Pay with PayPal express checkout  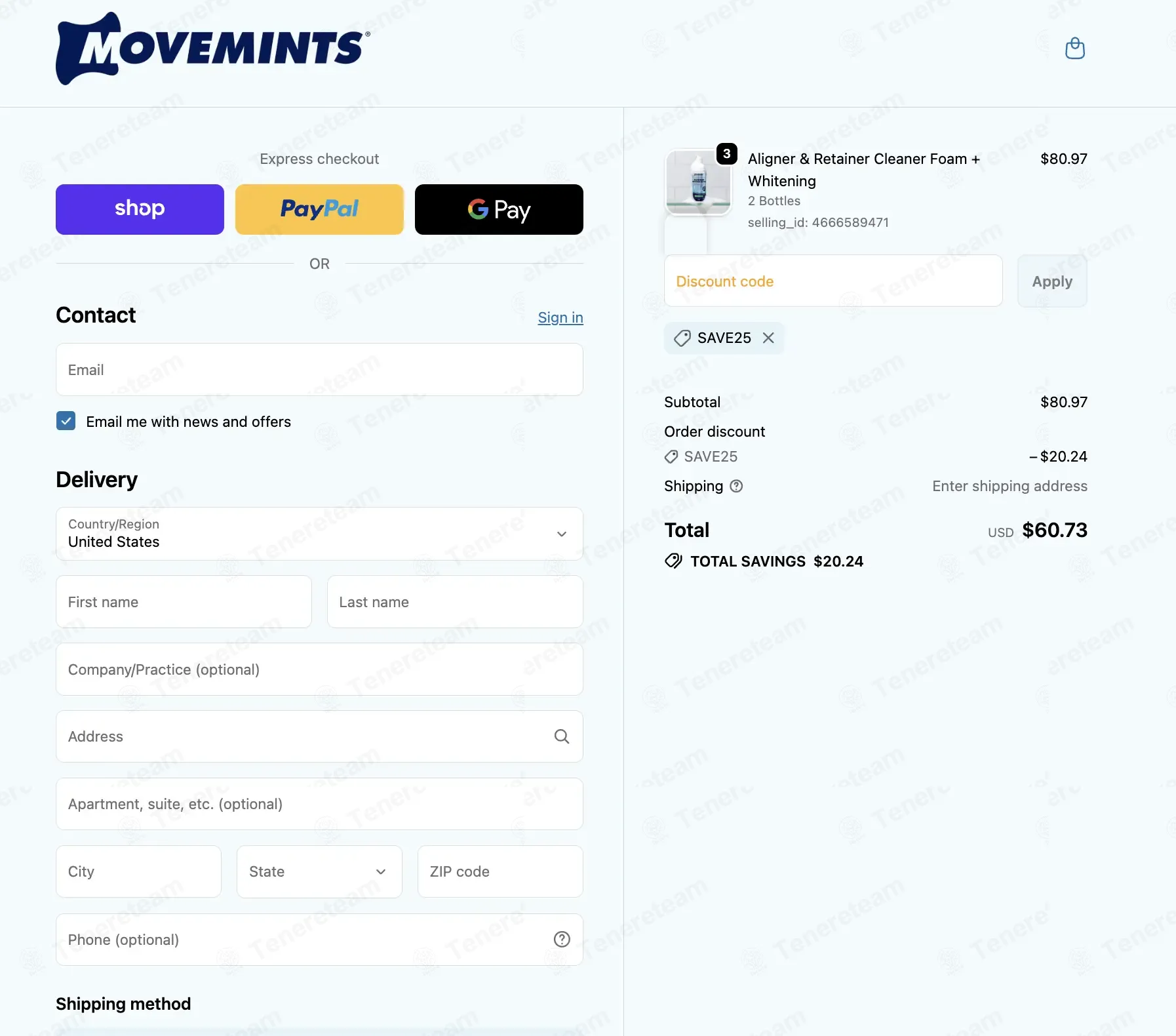319,209
